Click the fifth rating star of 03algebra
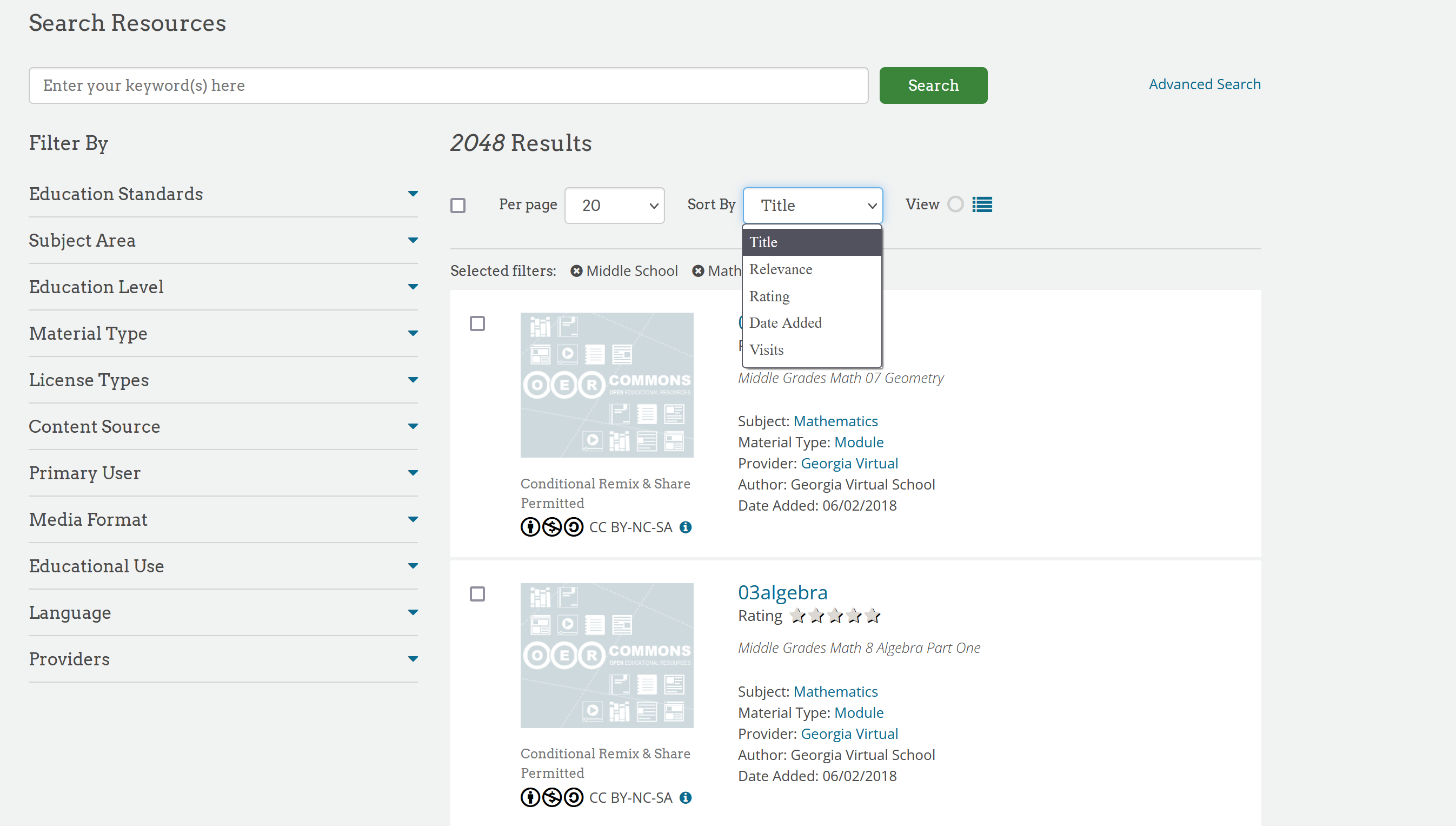Viewport: 1456px width, 826px height. [873, 616]
